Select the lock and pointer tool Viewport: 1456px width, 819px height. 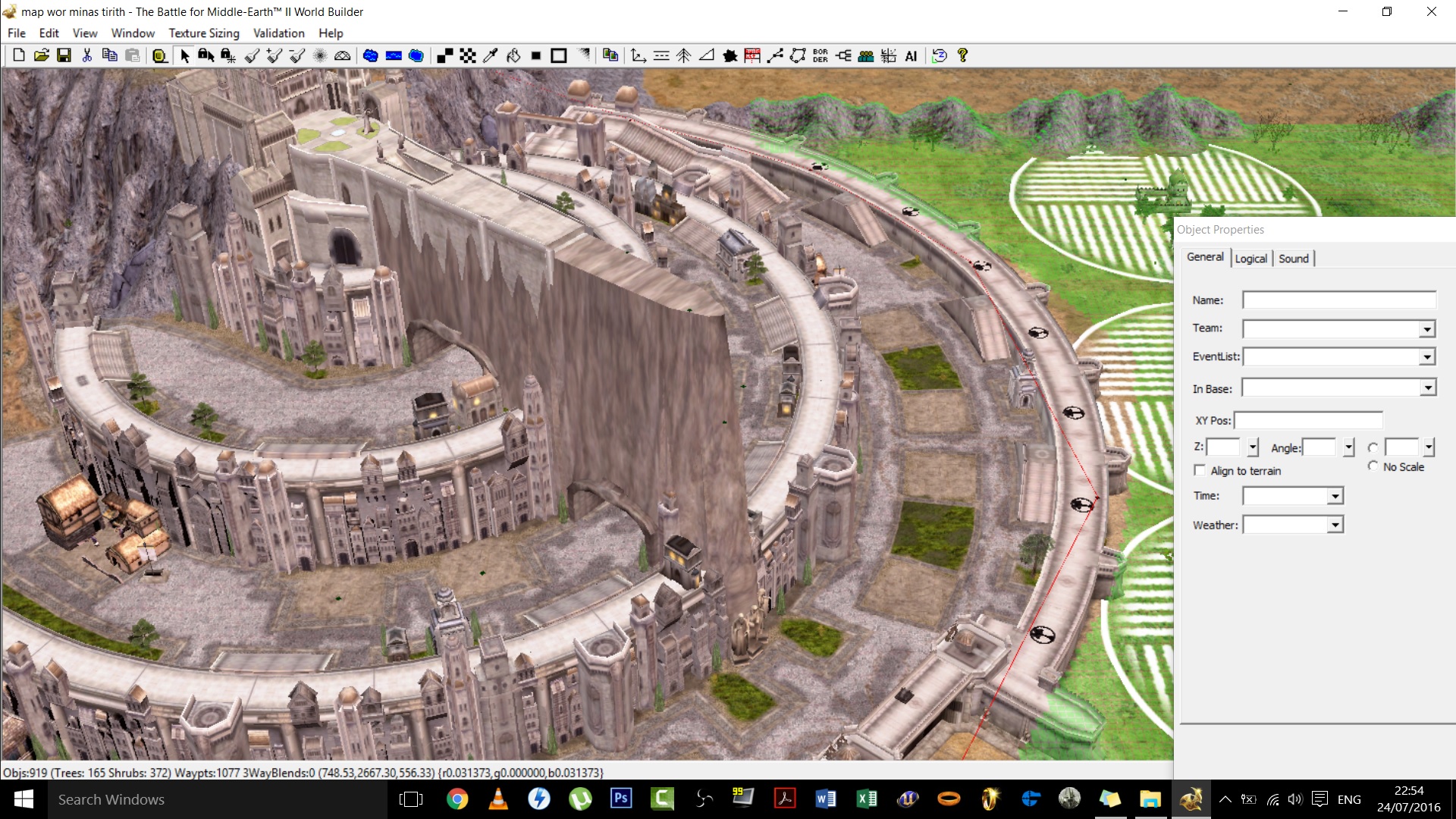206,55
